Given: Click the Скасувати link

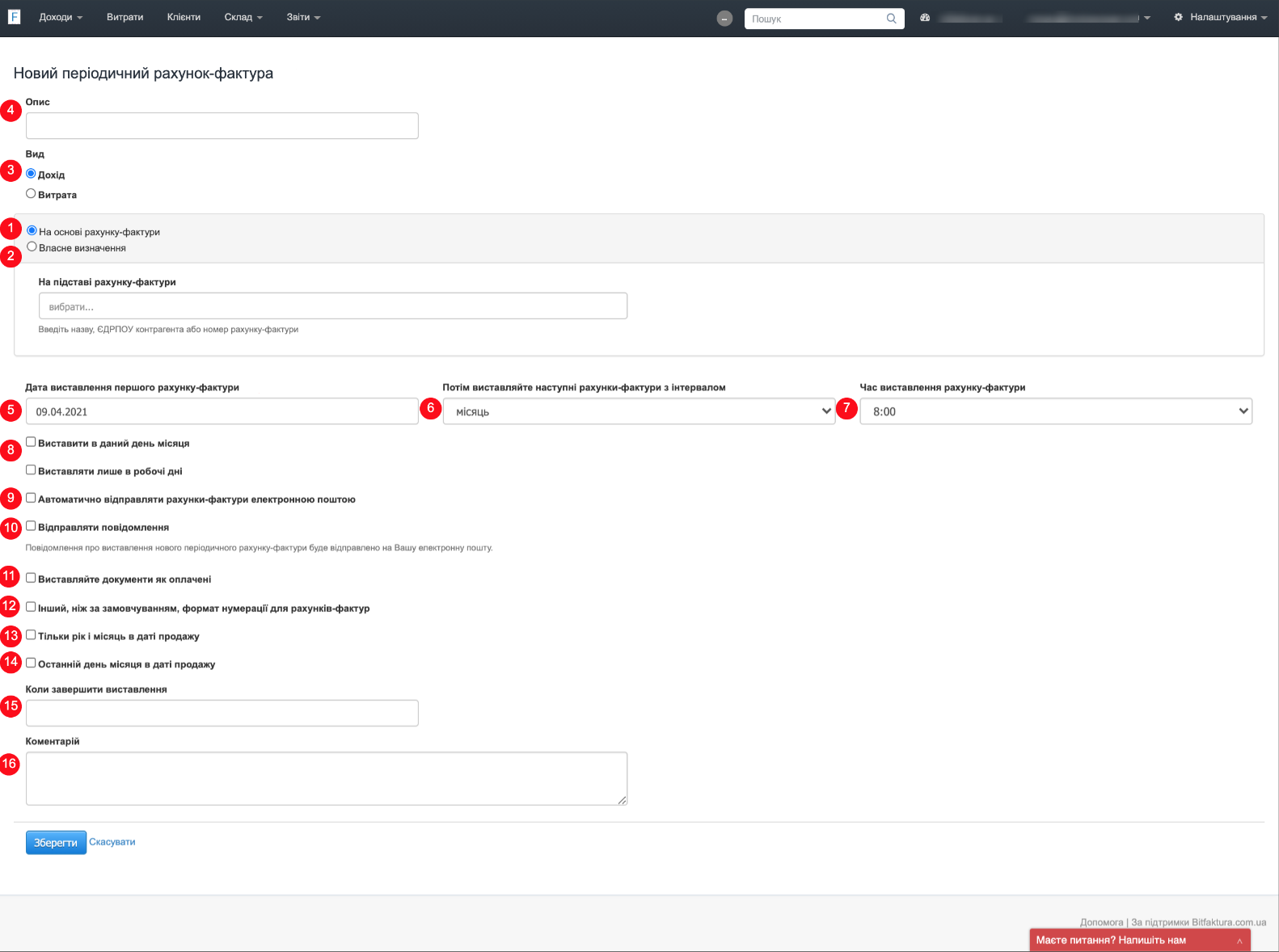Looking at the screenshot, I should [x=112, y=842].
